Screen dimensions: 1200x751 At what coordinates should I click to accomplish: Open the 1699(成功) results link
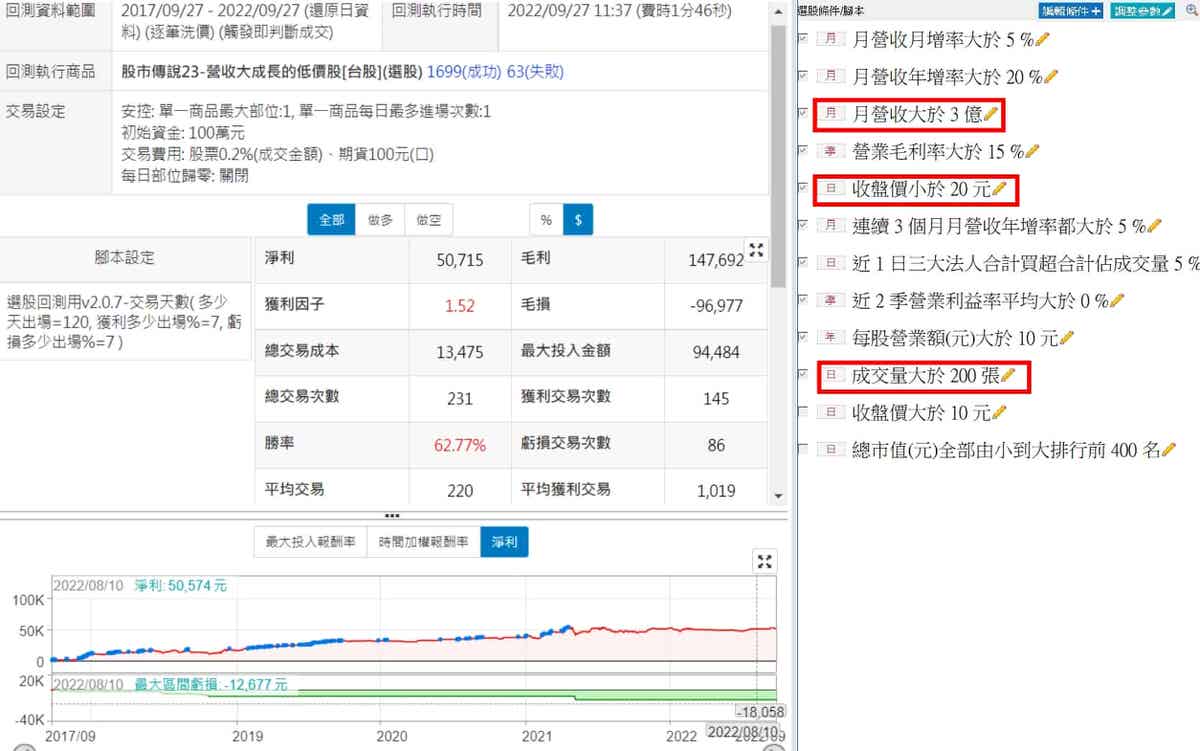[464, 72]
